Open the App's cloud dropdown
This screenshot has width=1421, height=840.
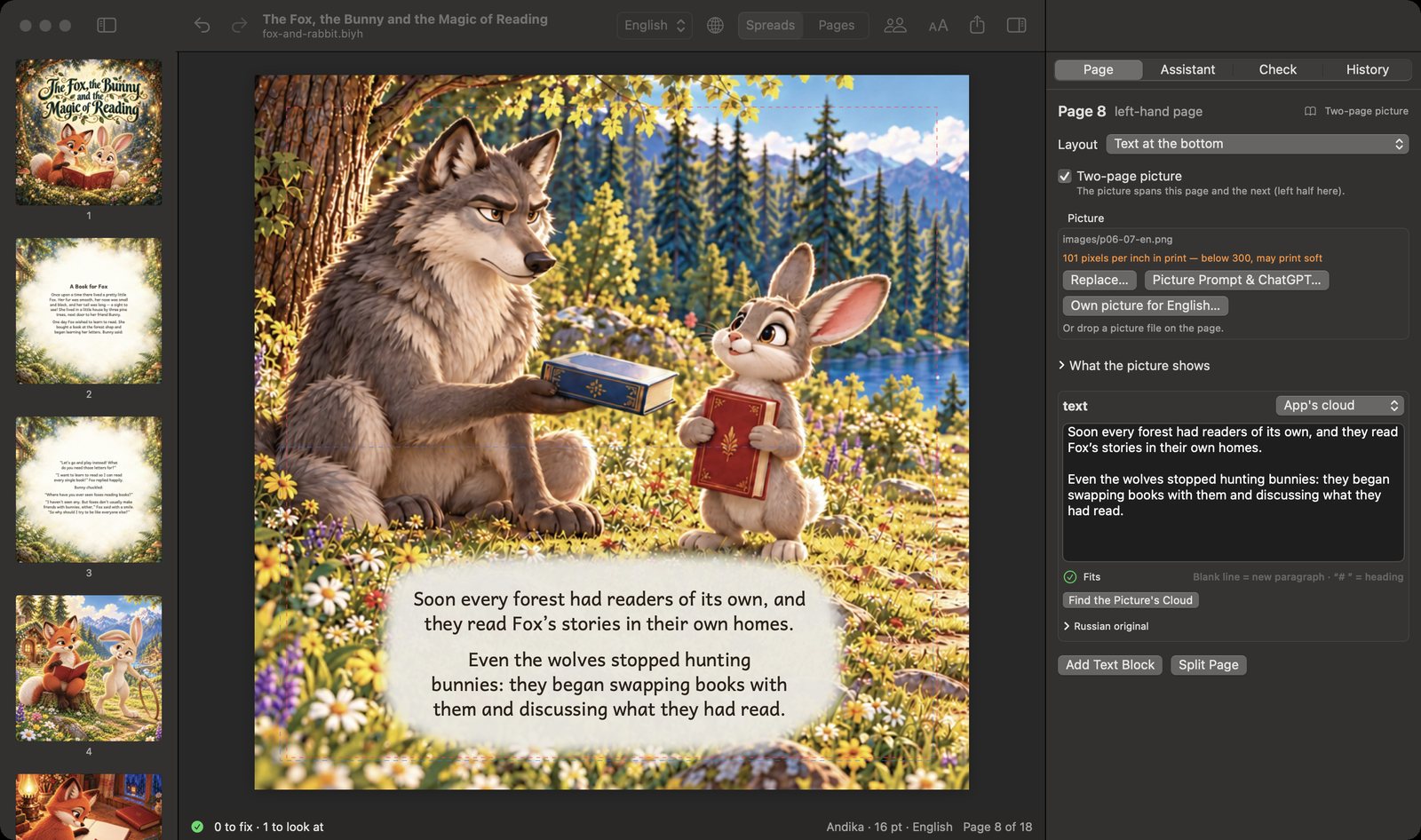tap(1339, 405)
